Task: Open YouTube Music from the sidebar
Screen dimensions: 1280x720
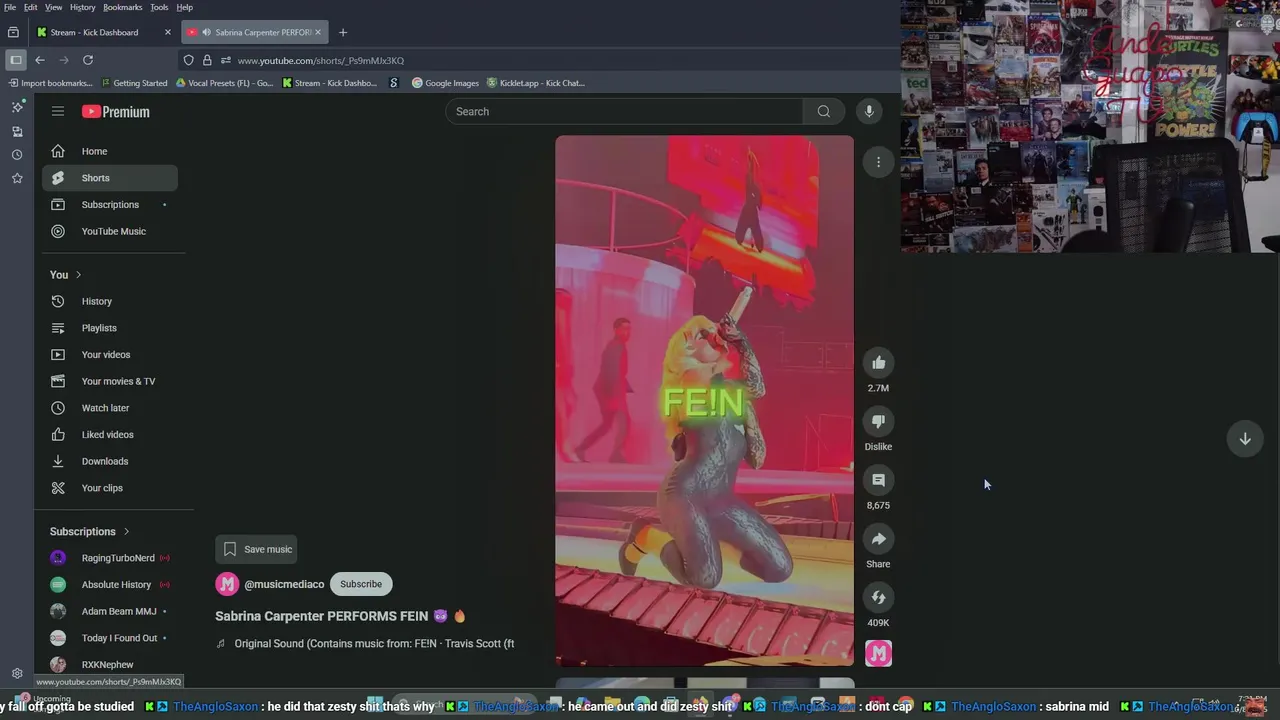Action: [110, 231]
